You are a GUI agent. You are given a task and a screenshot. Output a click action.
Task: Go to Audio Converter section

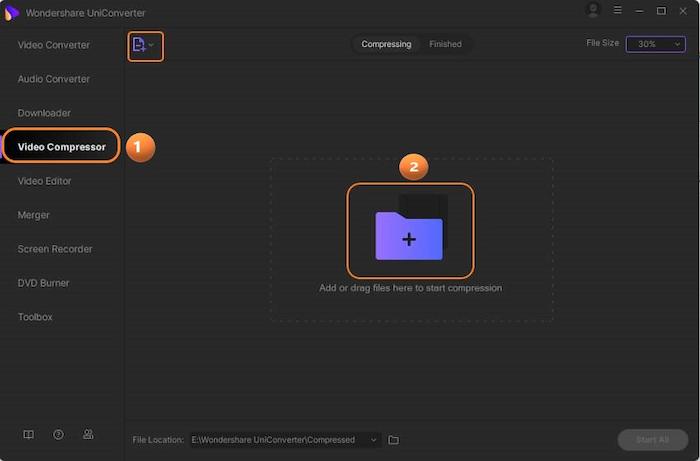(x=53, y=79)
